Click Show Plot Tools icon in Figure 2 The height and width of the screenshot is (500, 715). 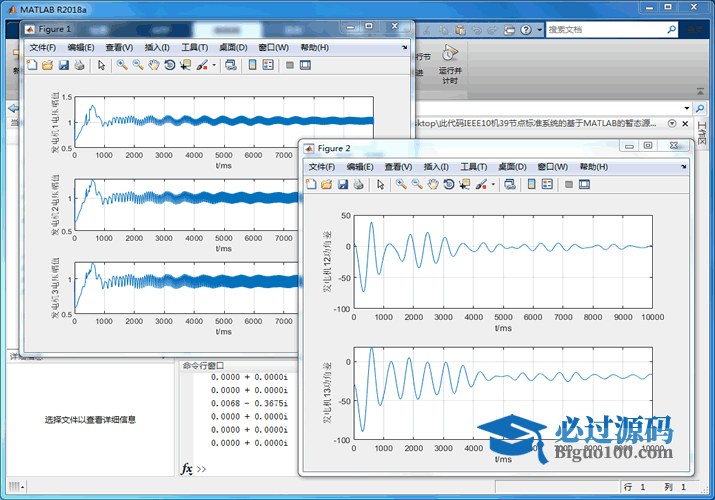584,184
